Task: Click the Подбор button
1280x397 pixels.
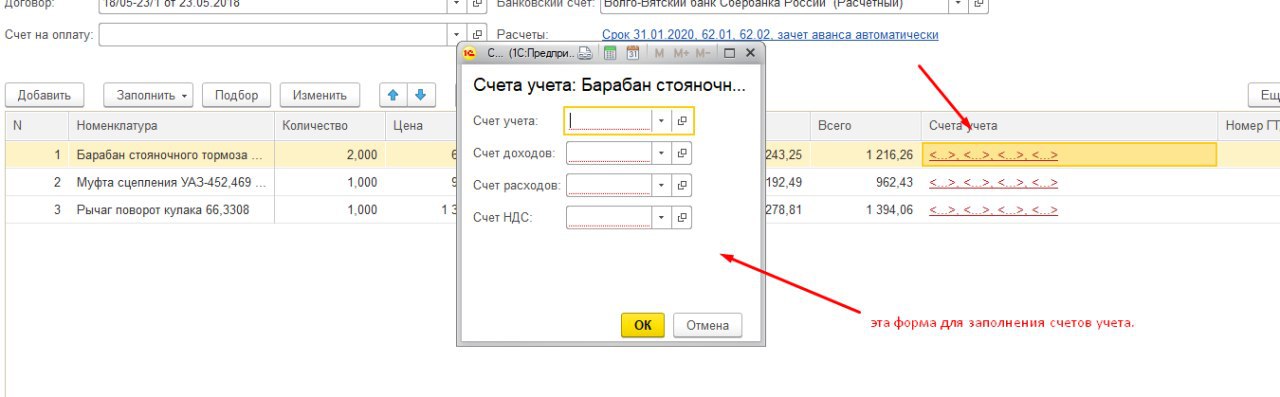Action: point(237,95)
